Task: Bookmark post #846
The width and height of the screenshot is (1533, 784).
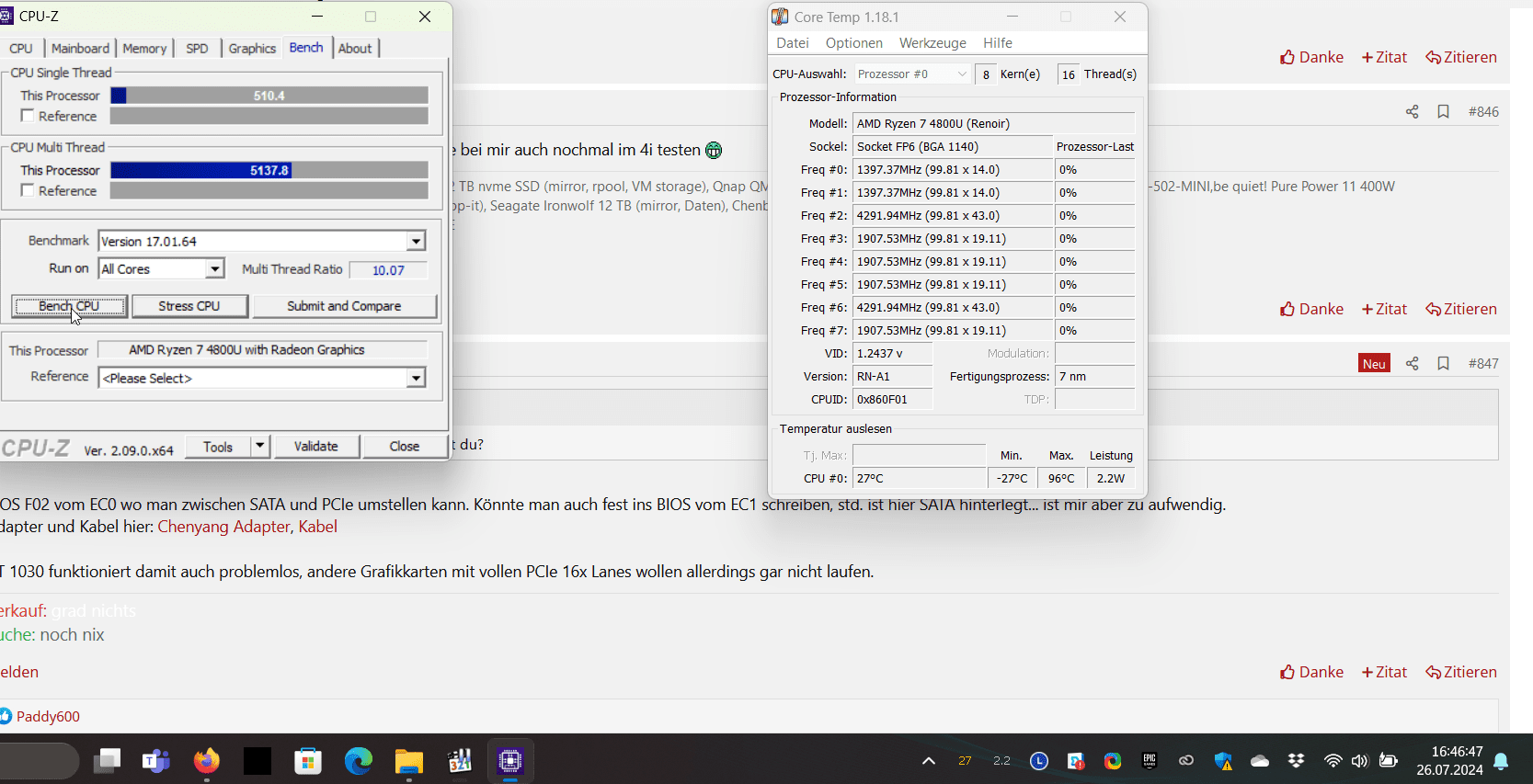Action: coord(1443,111)
